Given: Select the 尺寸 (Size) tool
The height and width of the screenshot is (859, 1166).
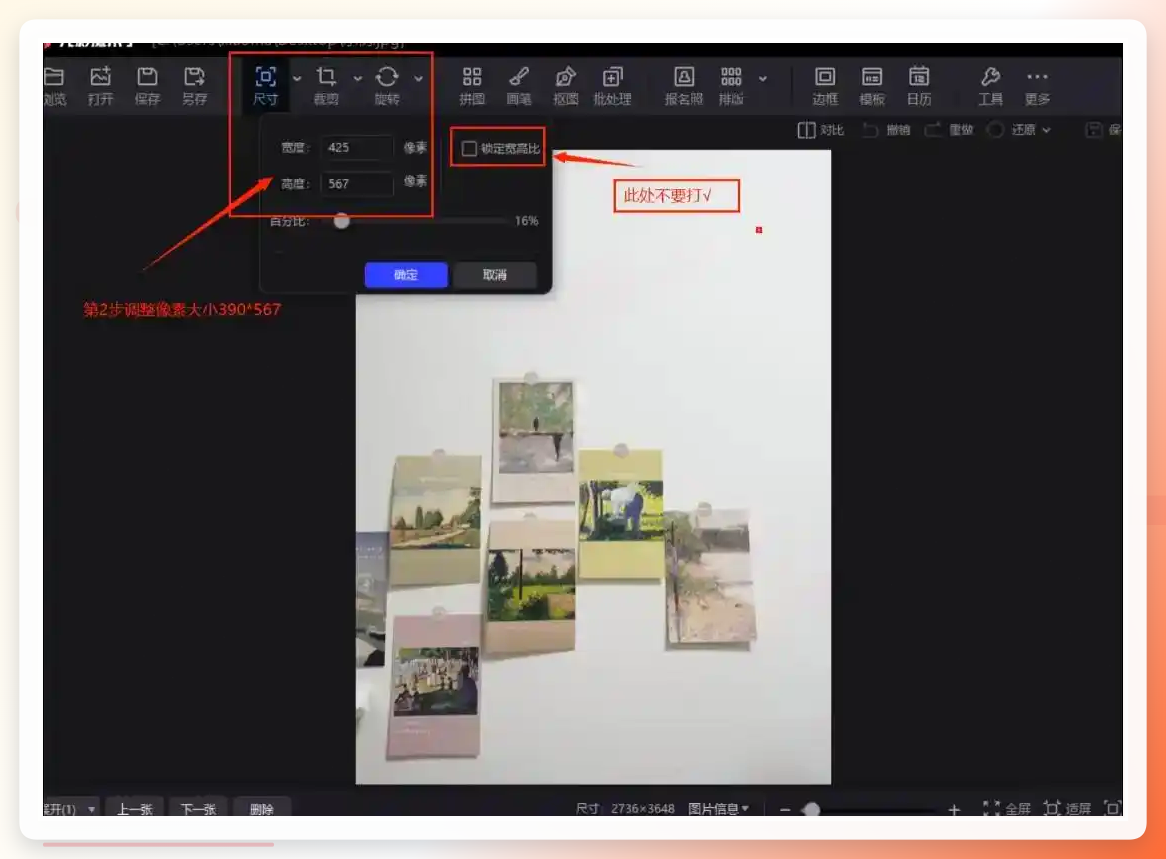Looking at the screenshot, I should click(265, 86).
